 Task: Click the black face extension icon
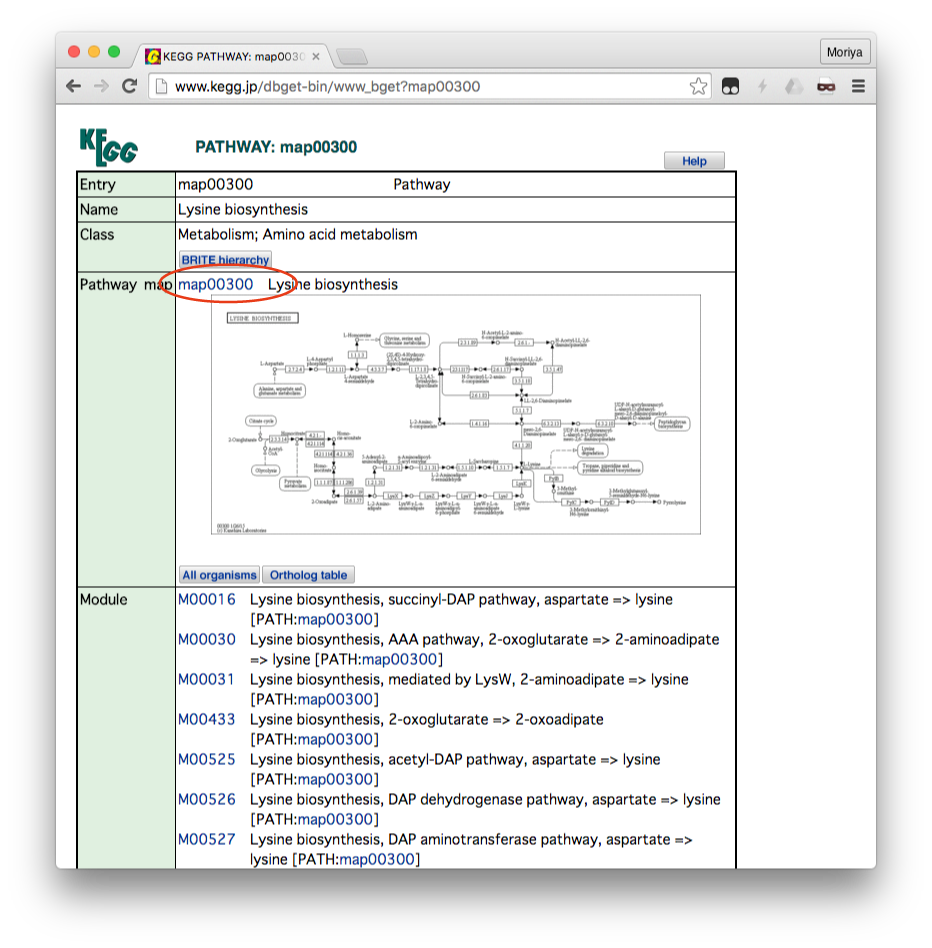click(730, 86)
